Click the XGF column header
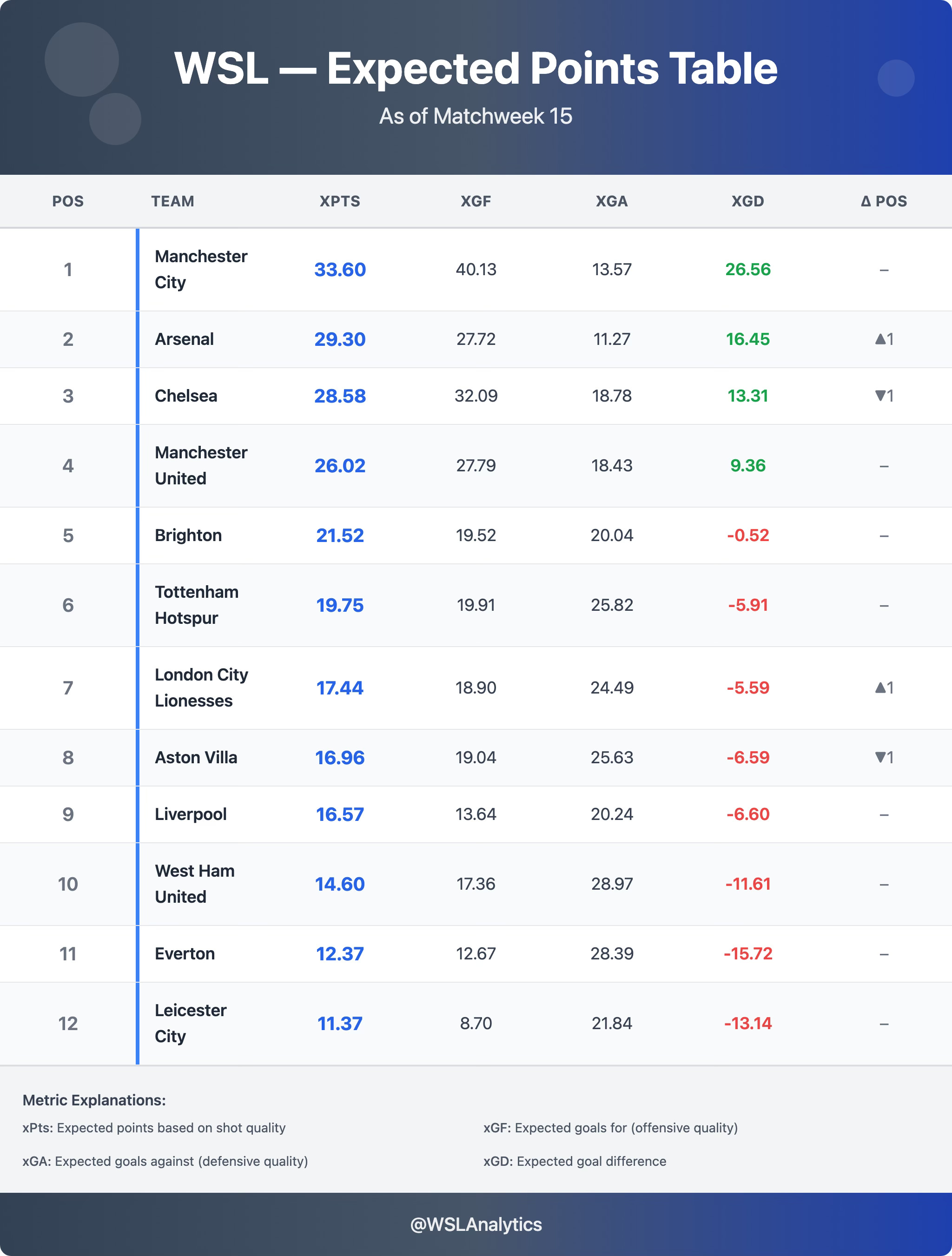Screen dimensions: 952x1256 [476, 201]
